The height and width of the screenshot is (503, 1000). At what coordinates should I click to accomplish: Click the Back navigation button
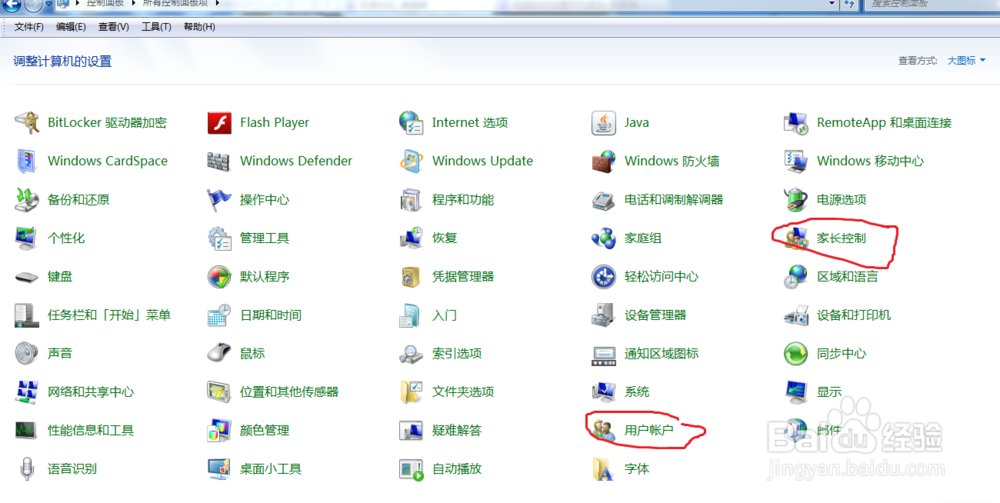click(11, 5)
